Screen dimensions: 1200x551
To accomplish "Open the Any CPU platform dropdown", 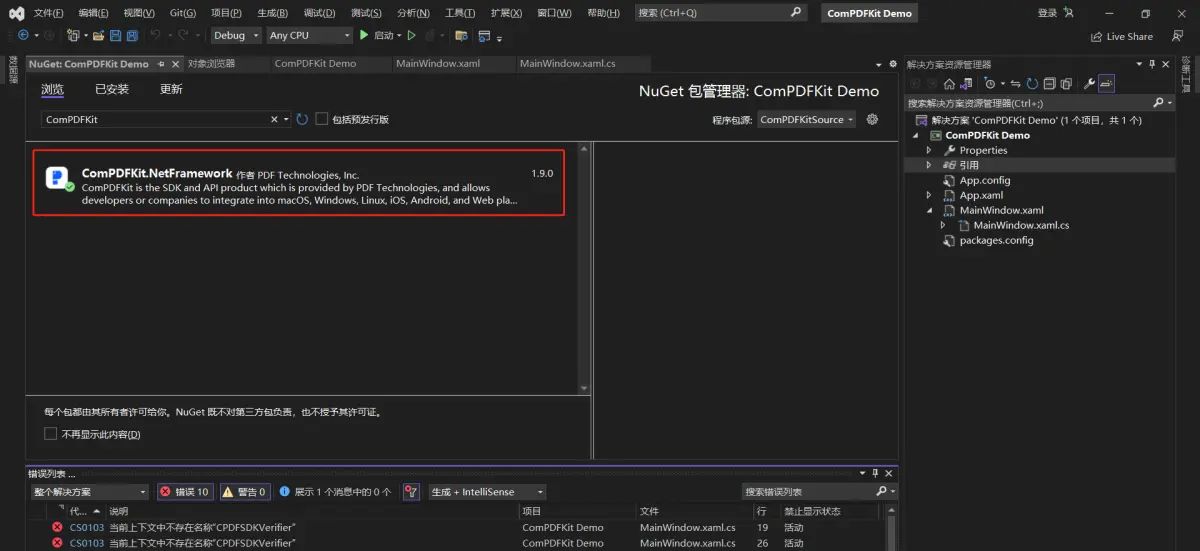I will [x=309, y=35].
